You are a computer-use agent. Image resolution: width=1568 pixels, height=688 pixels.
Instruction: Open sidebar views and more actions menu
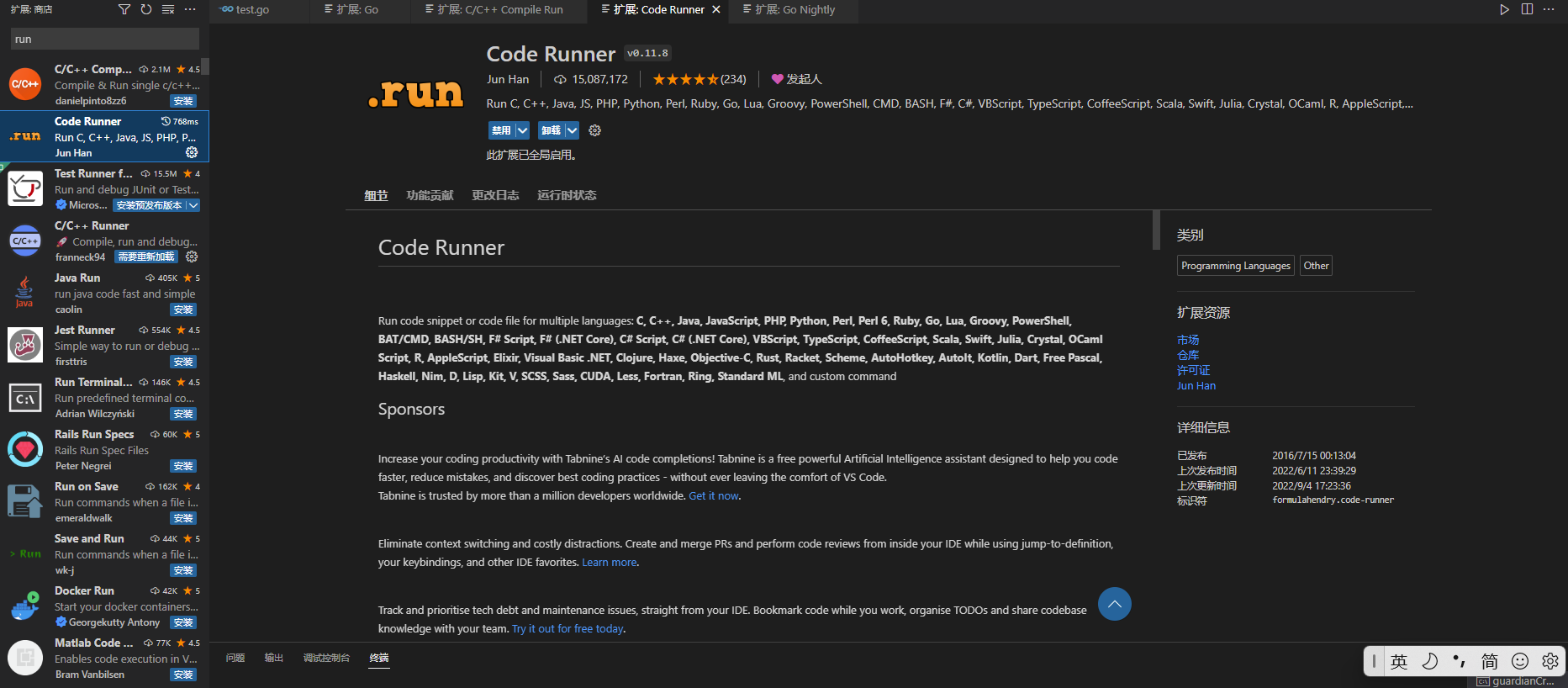pyautogui.click(x=190, y=9)
